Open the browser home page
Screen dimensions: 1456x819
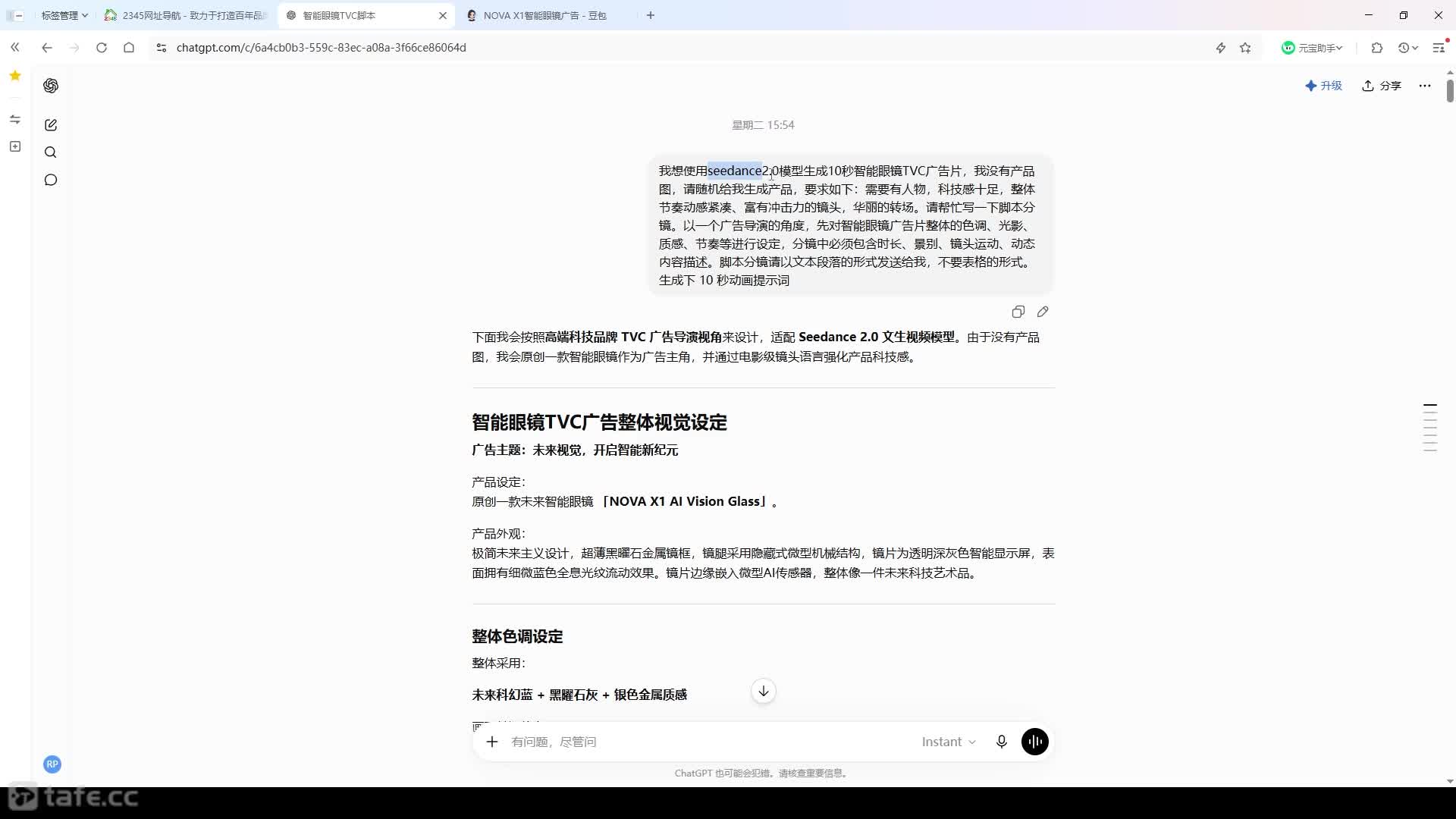(129, 48)
